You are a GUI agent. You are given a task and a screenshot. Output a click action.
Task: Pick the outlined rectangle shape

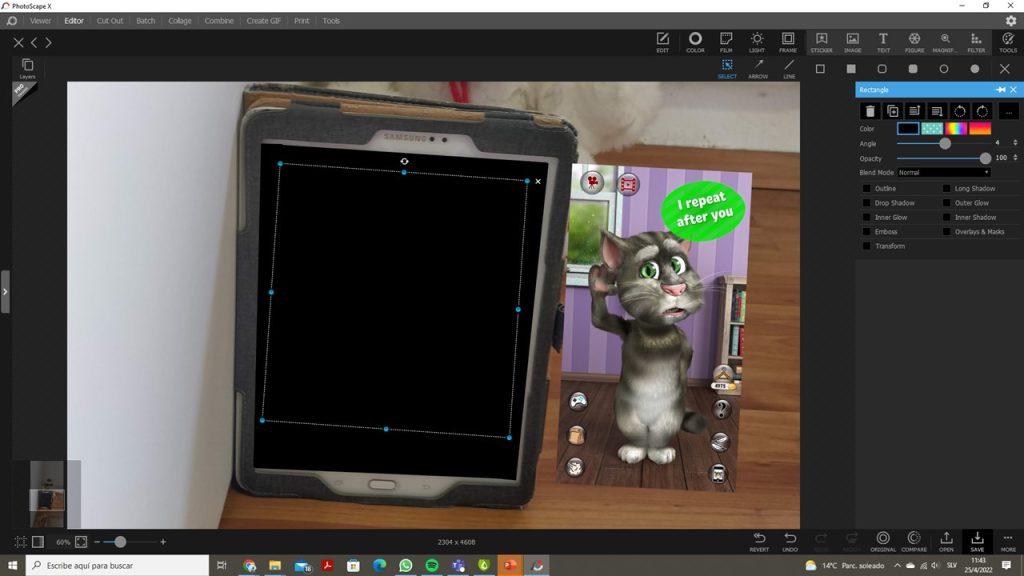point(820,69)
